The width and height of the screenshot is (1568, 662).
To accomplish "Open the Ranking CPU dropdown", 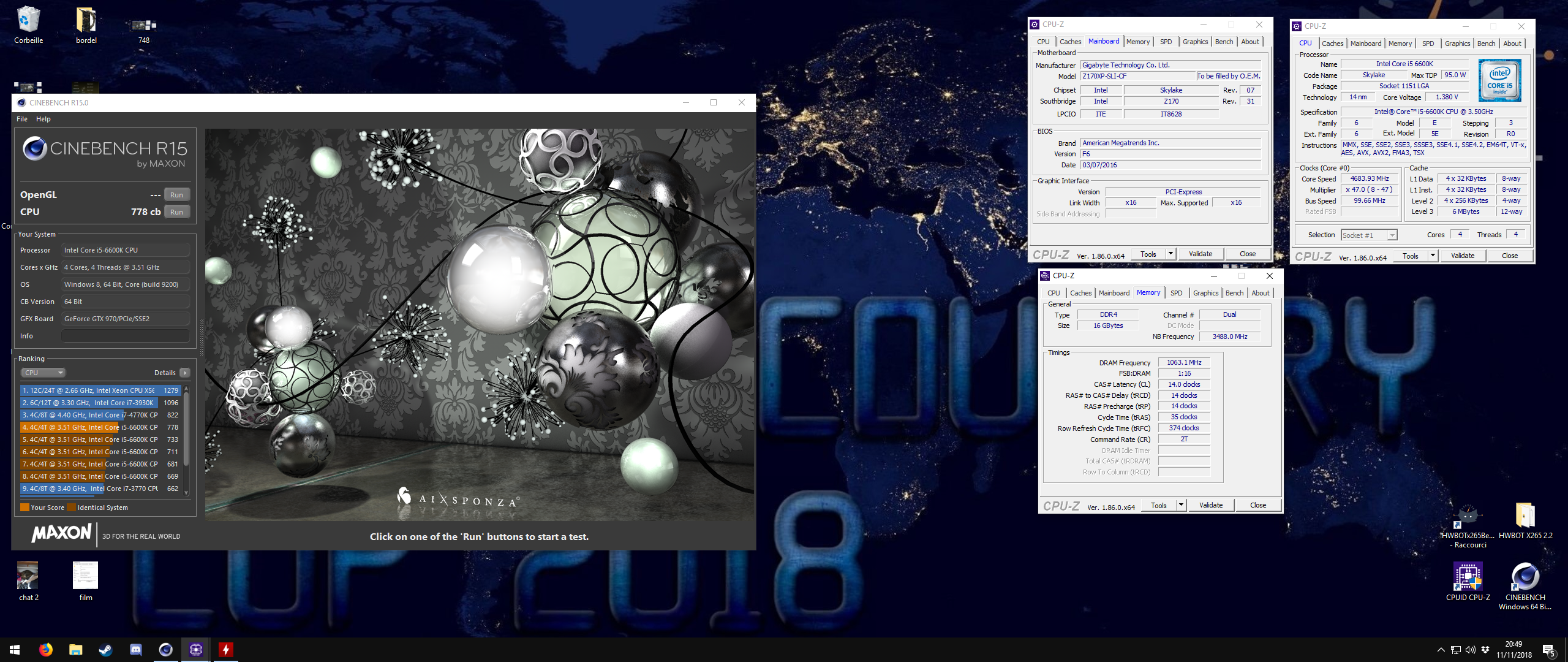I will coord(43,373).
